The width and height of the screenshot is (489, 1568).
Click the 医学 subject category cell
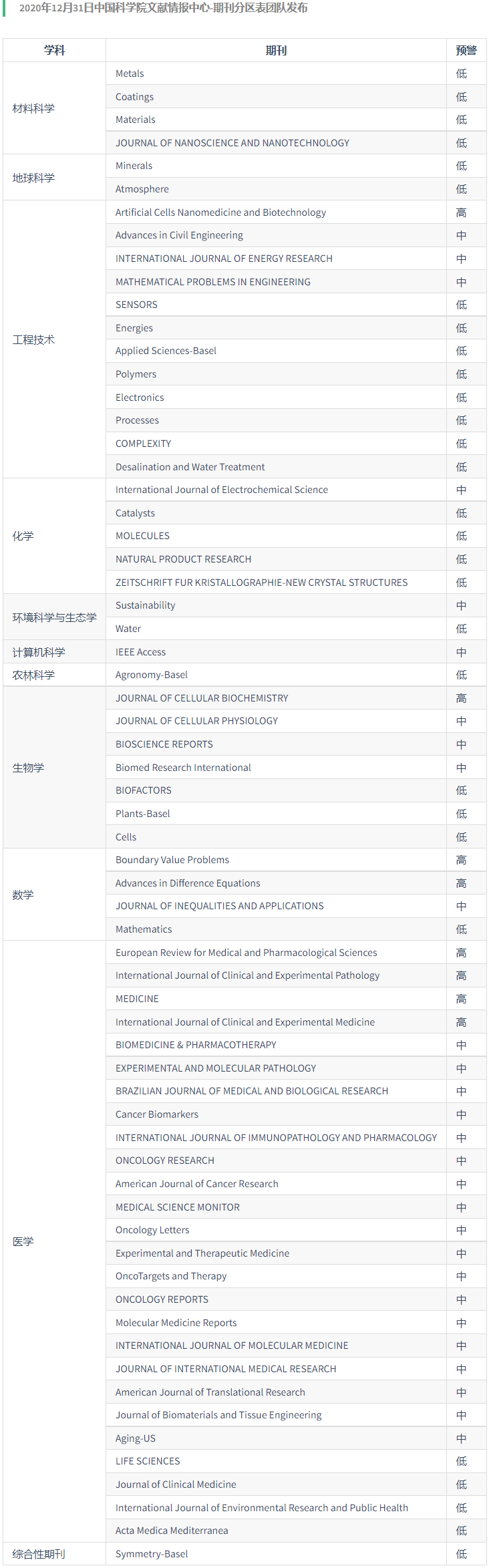click(23, 1241)
